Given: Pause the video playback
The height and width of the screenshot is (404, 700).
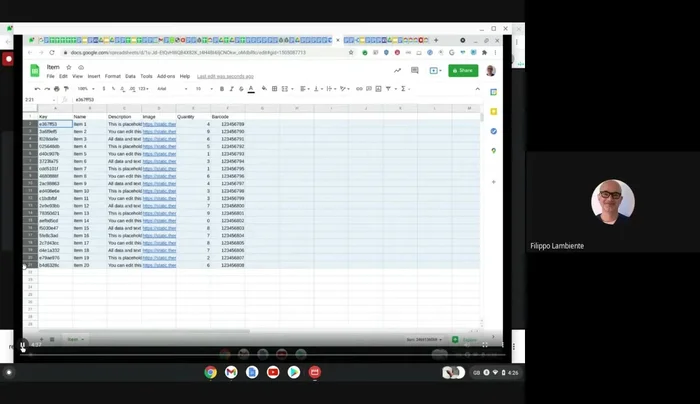Looking at the screenshot, I should [x=22, y=345].
